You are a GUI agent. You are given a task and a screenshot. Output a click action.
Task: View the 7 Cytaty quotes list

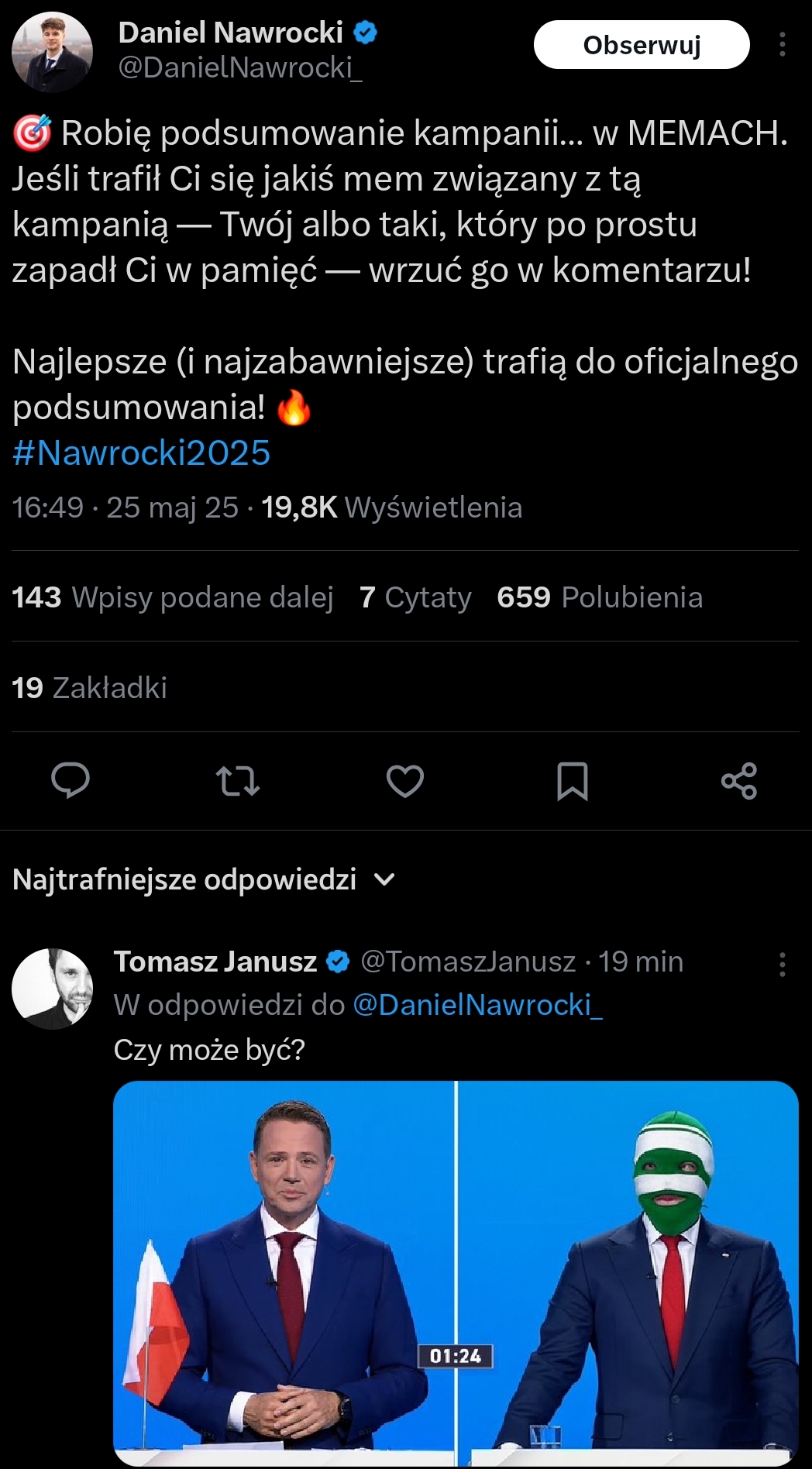click(x=415, y=597)
